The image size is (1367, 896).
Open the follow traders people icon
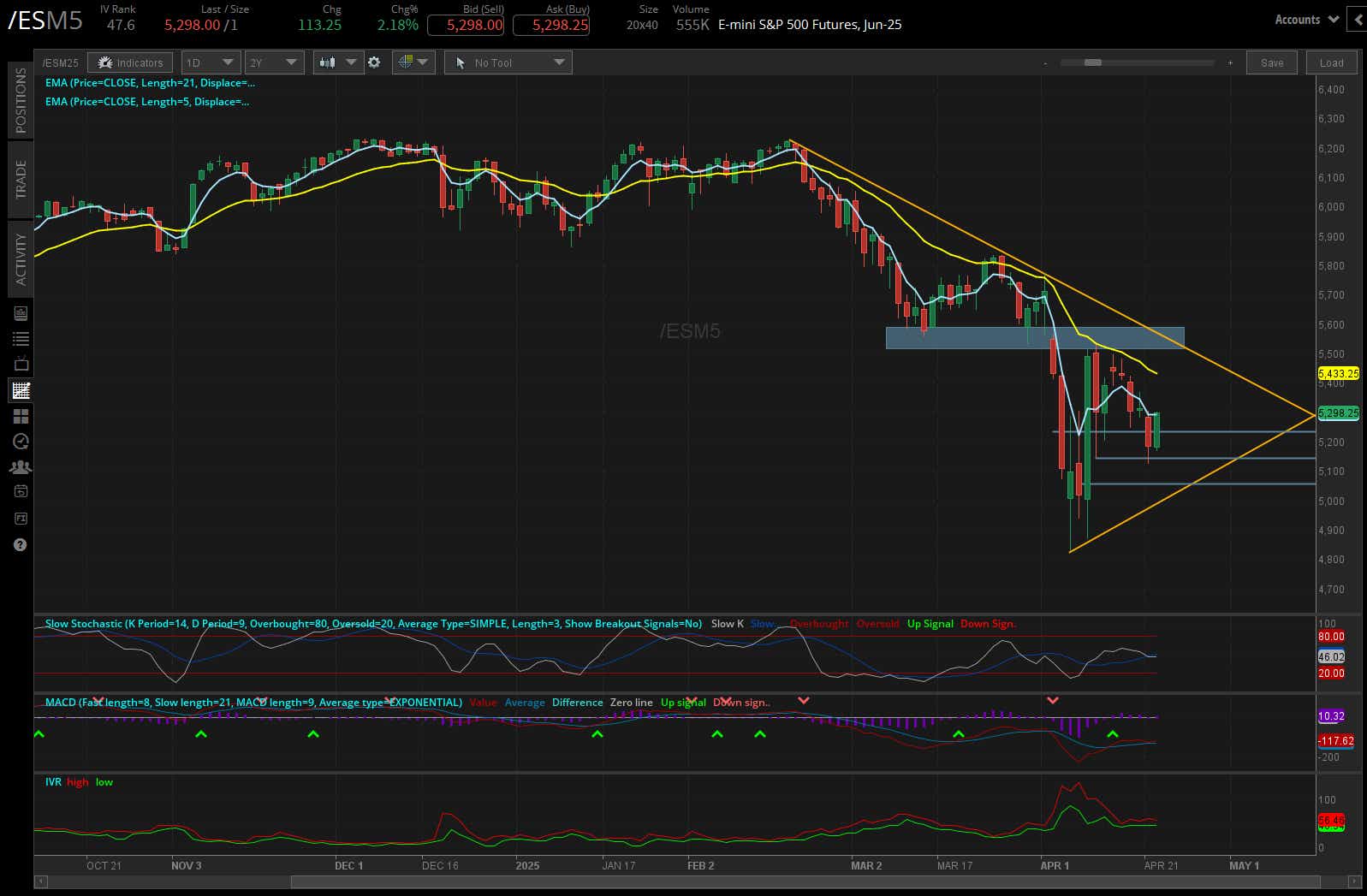[x=21, y=467]
